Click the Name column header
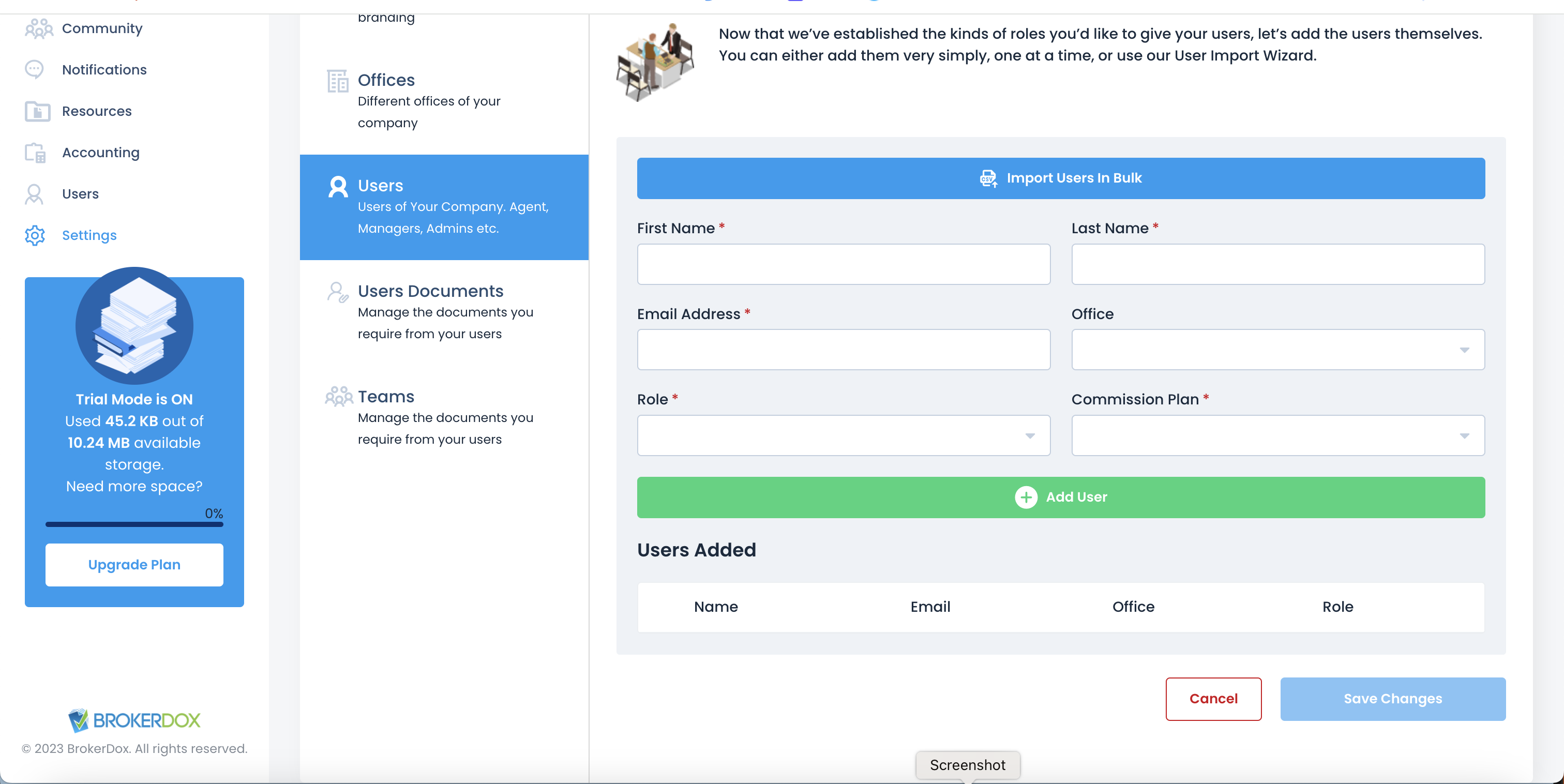1564x784 pixels. 716,607
